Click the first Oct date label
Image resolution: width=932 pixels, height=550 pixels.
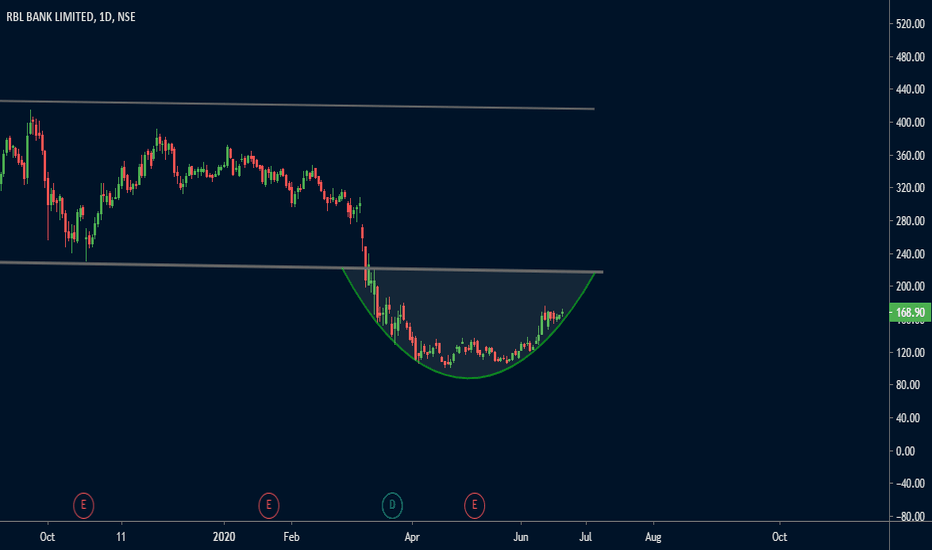[x=47, y=537]
